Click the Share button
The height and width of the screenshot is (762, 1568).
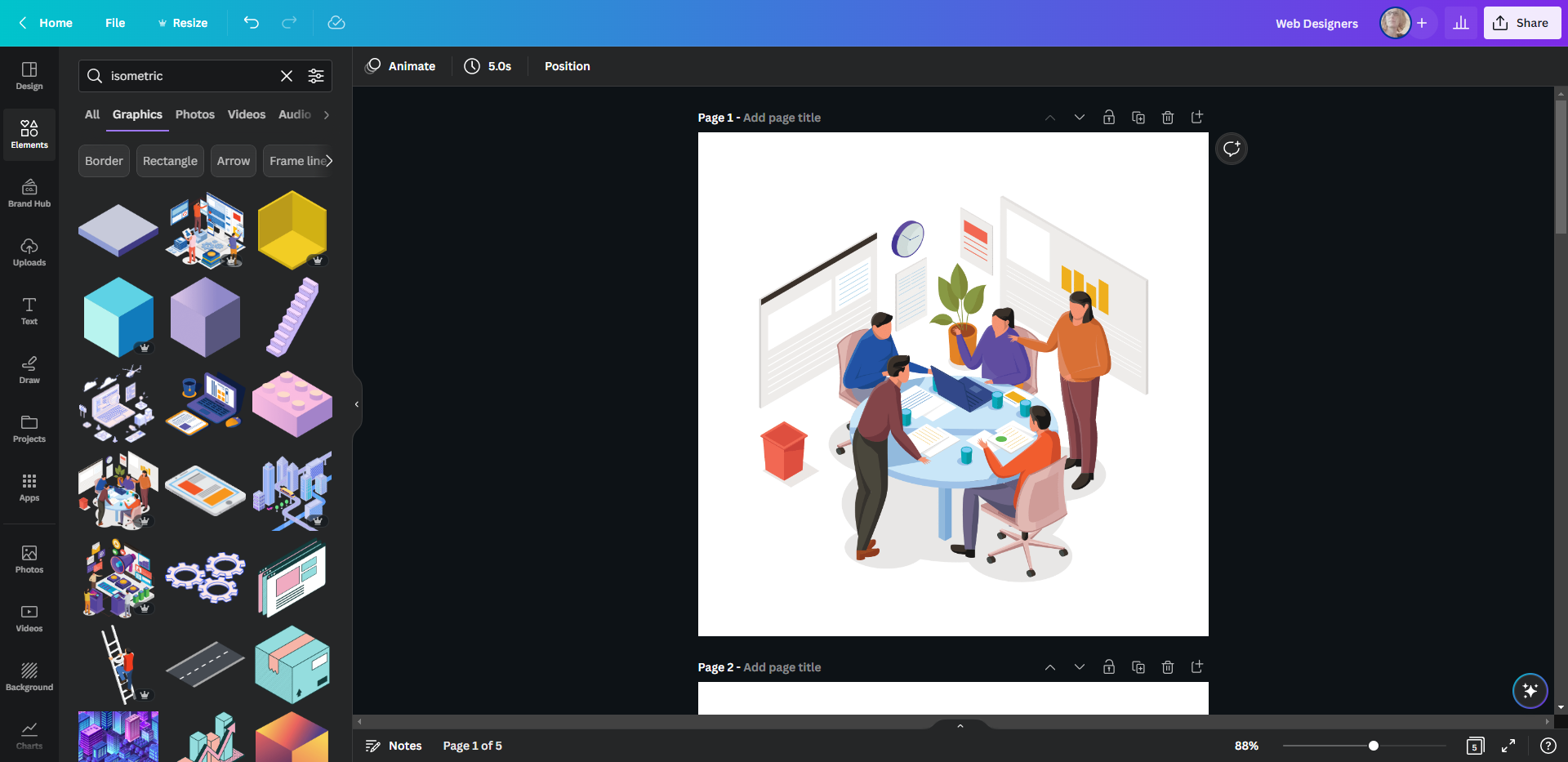pyautogui.click(x=1522, y=23)
